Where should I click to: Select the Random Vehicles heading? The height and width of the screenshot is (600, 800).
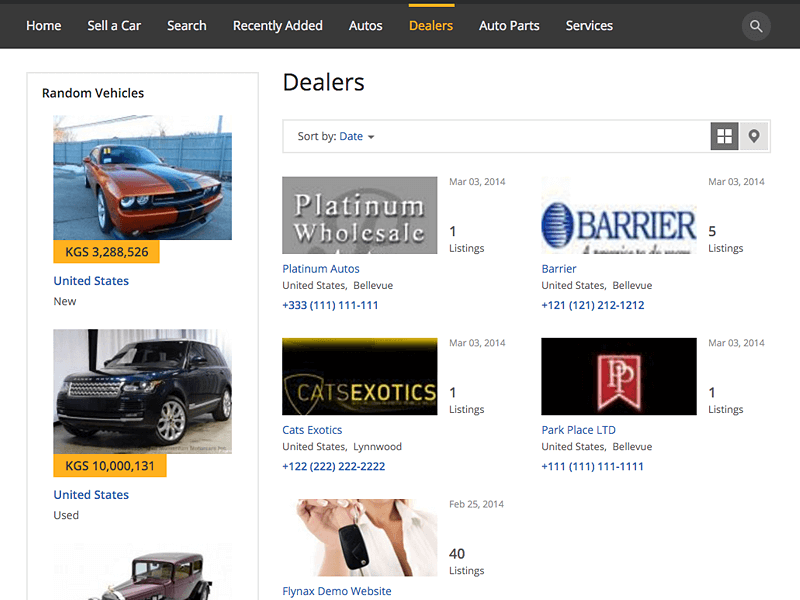[x=93, y=93]
